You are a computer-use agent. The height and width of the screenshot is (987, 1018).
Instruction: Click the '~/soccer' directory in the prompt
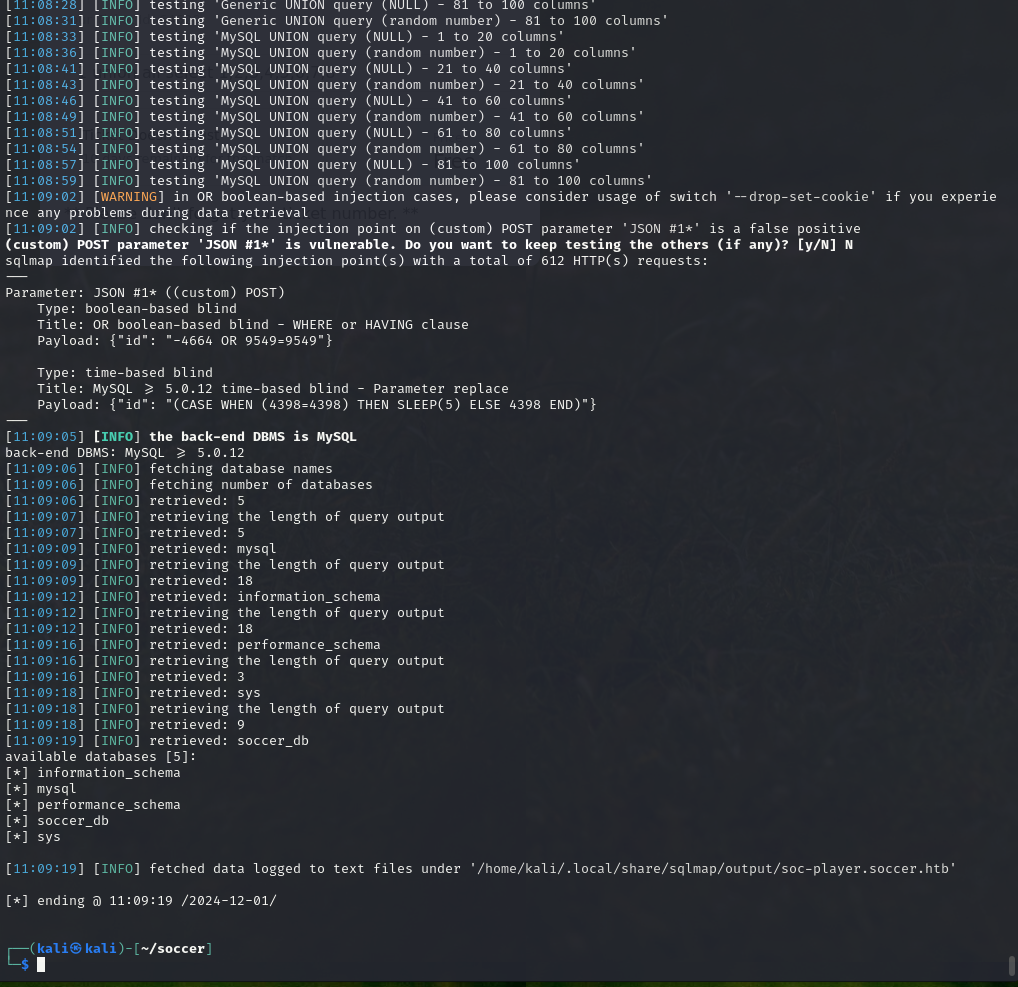173,949
